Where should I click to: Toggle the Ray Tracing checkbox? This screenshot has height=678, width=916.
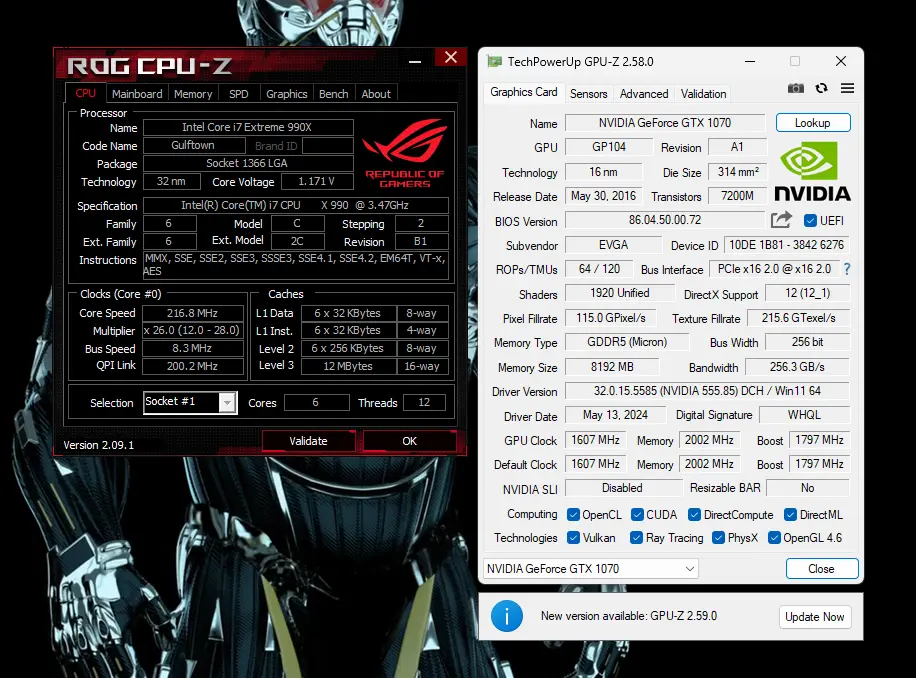[636, 538]
